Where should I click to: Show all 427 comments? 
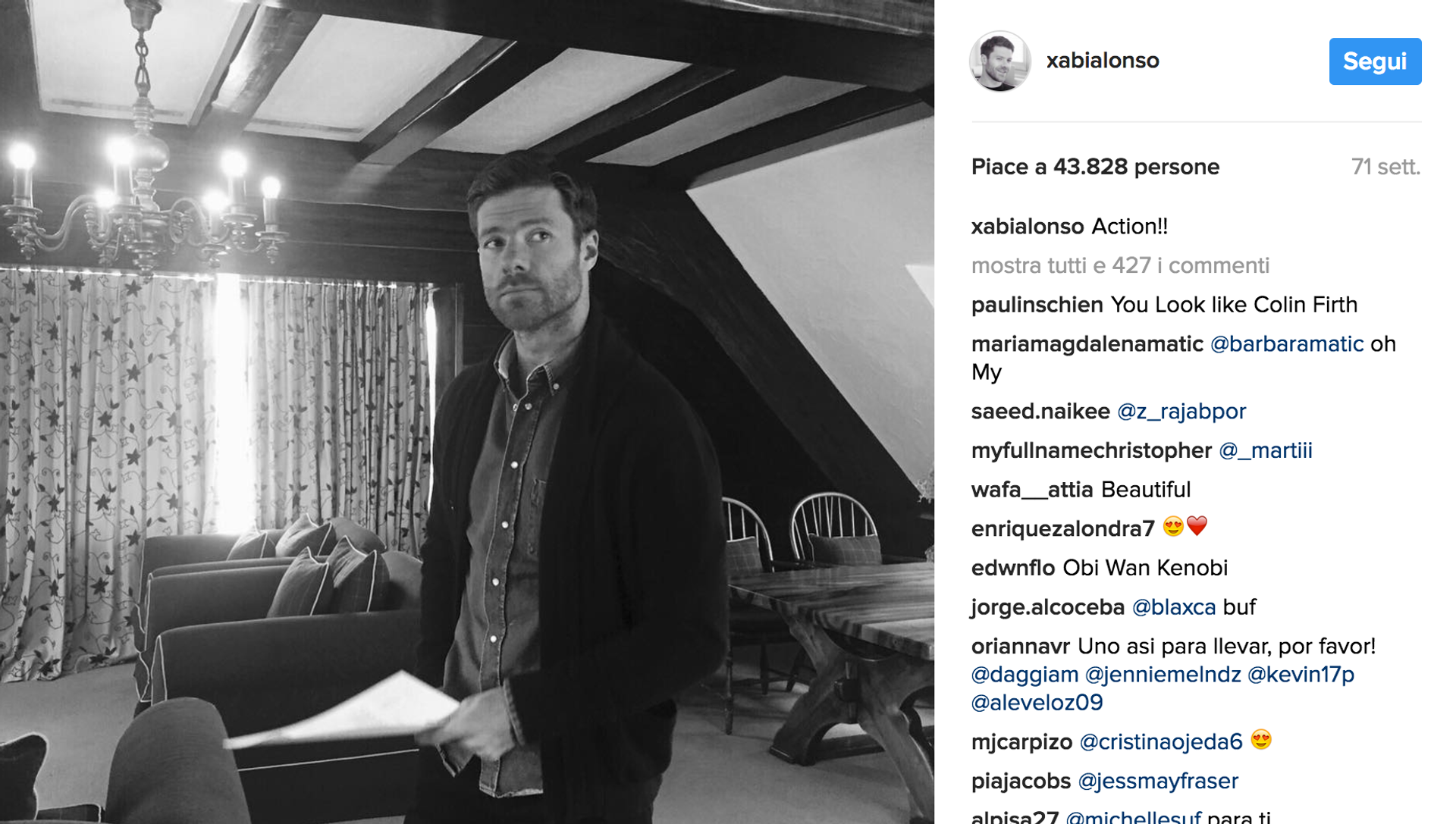click(x=1120, y=265)
